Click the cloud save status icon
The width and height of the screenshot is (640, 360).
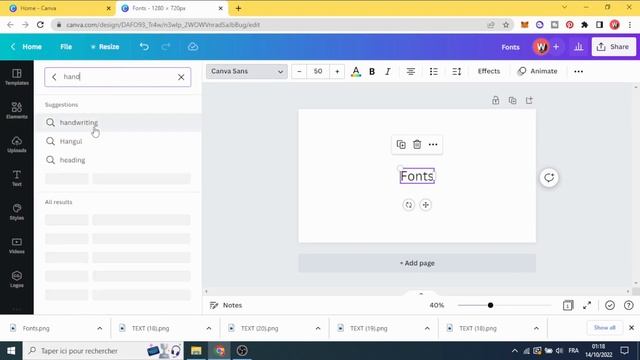(x=193, y=47)
